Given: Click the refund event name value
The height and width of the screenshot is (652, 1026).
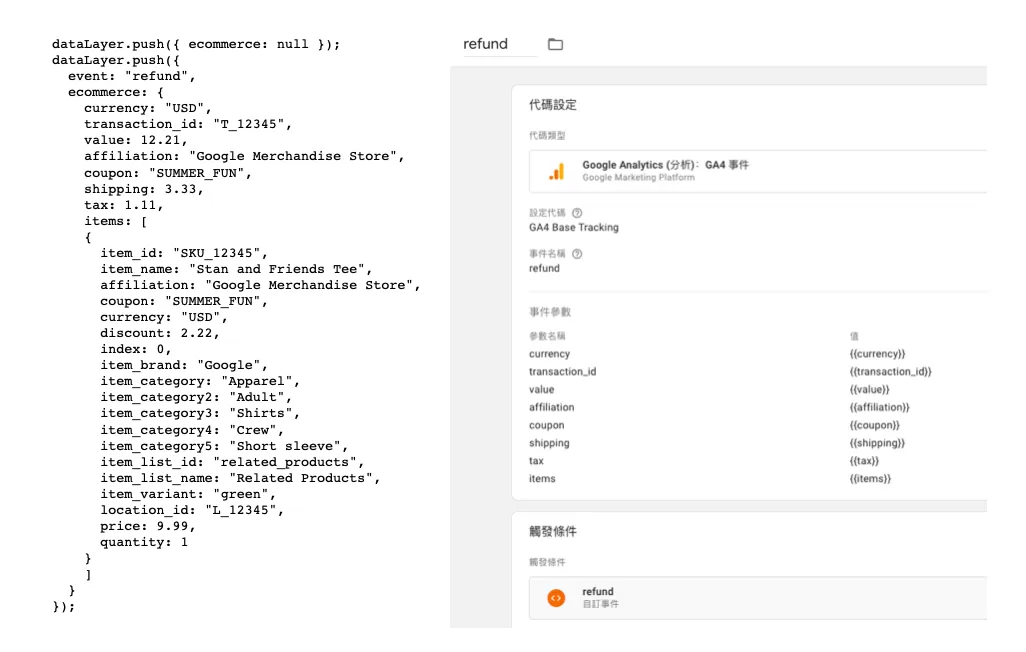Looking at the screenshot, I should (544, 268).
